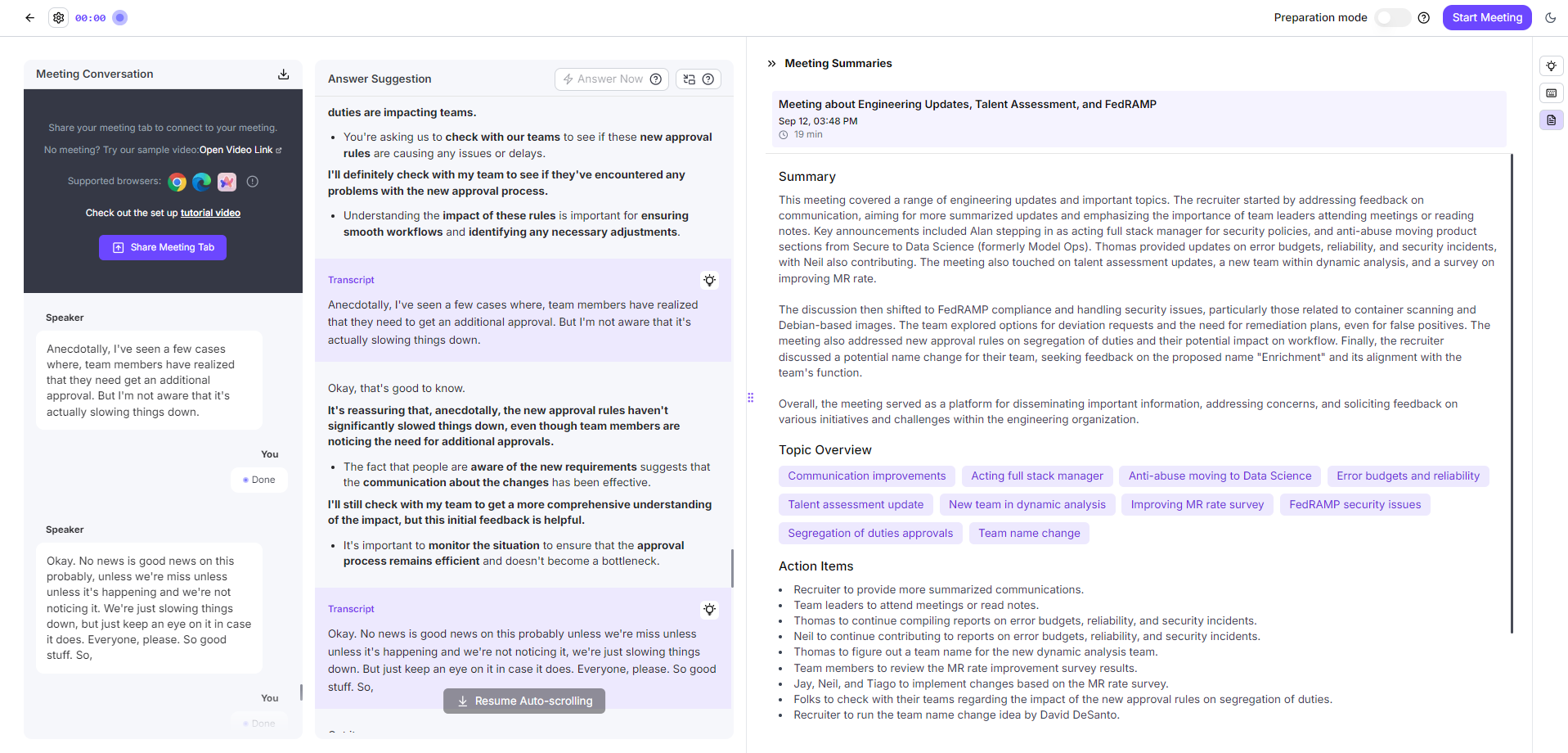The width and height of the screenshot is (1568, 753).
Task: Click the lightbulb icon in right sidebar
Action: tap(1551, 65)
